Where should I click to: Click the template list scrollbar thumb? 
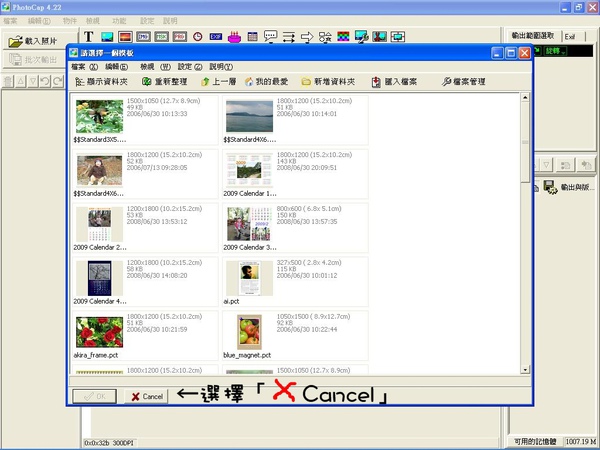525,142
